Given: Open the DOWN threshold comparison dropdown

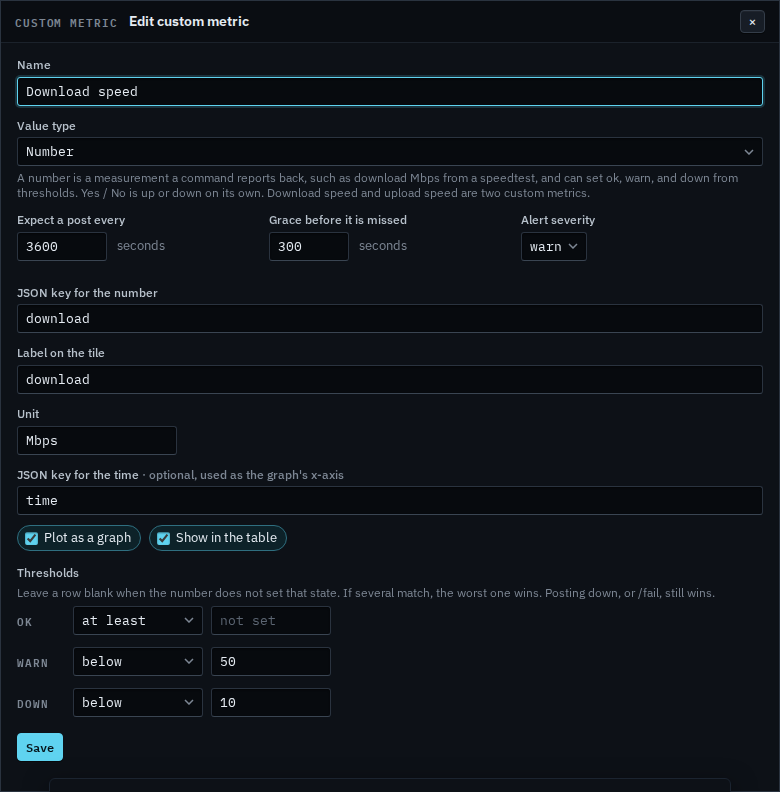Looking at the screenshot, I should (137, 702).
